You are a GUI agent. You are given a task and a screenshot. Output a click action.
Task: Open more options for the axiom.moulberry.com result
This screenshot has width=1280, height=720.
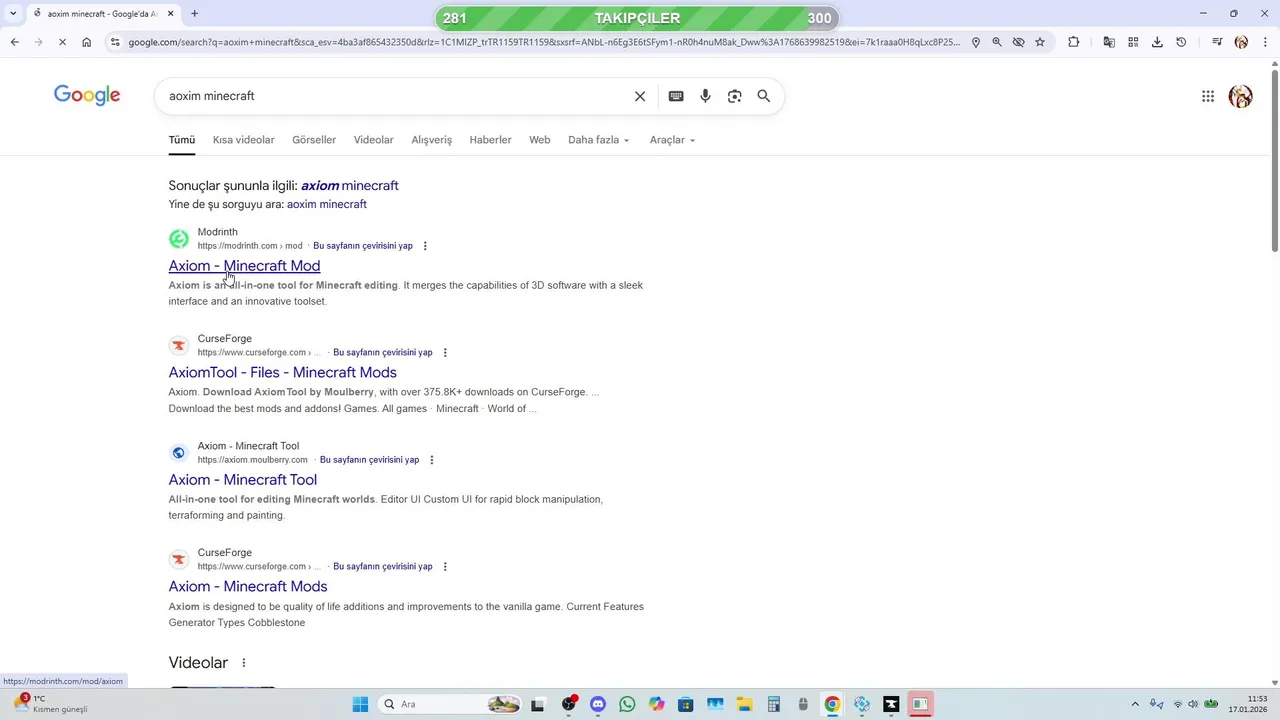[x=432, y=460]
